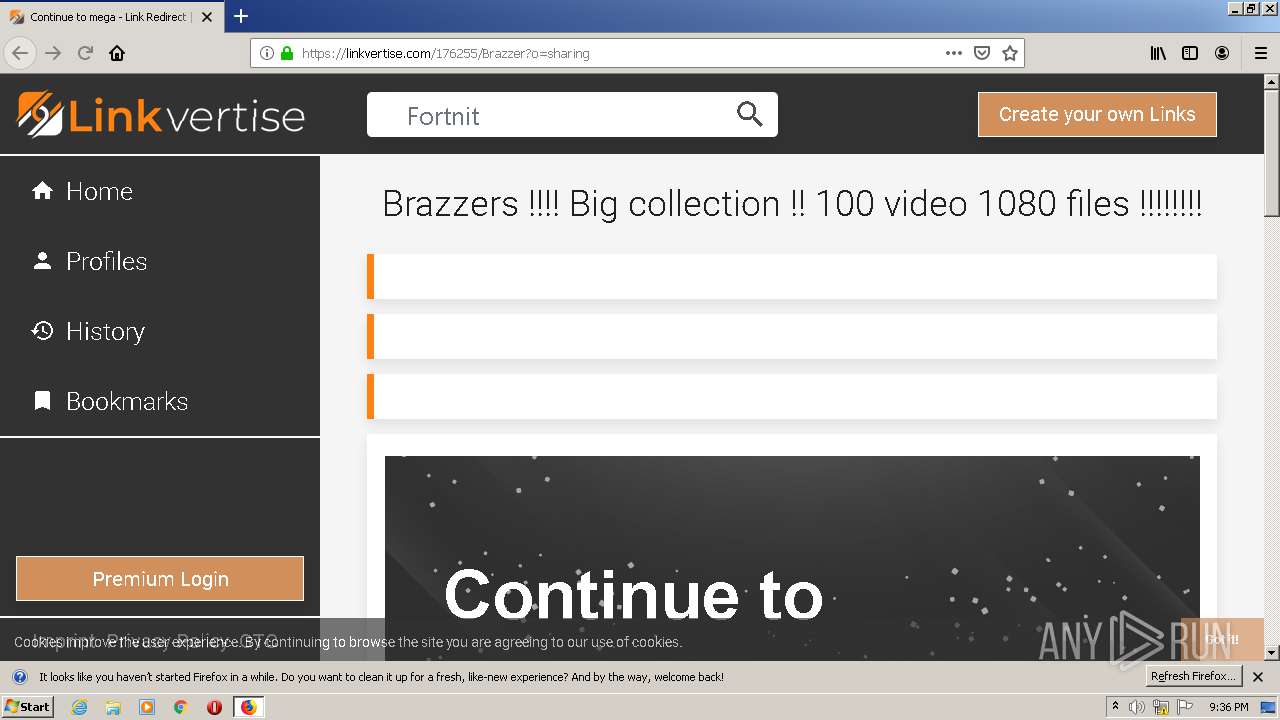Open the Firefox account icon
Image resolution: width=1280 pixels, height=720 pixels.
tap(1222, 53)
